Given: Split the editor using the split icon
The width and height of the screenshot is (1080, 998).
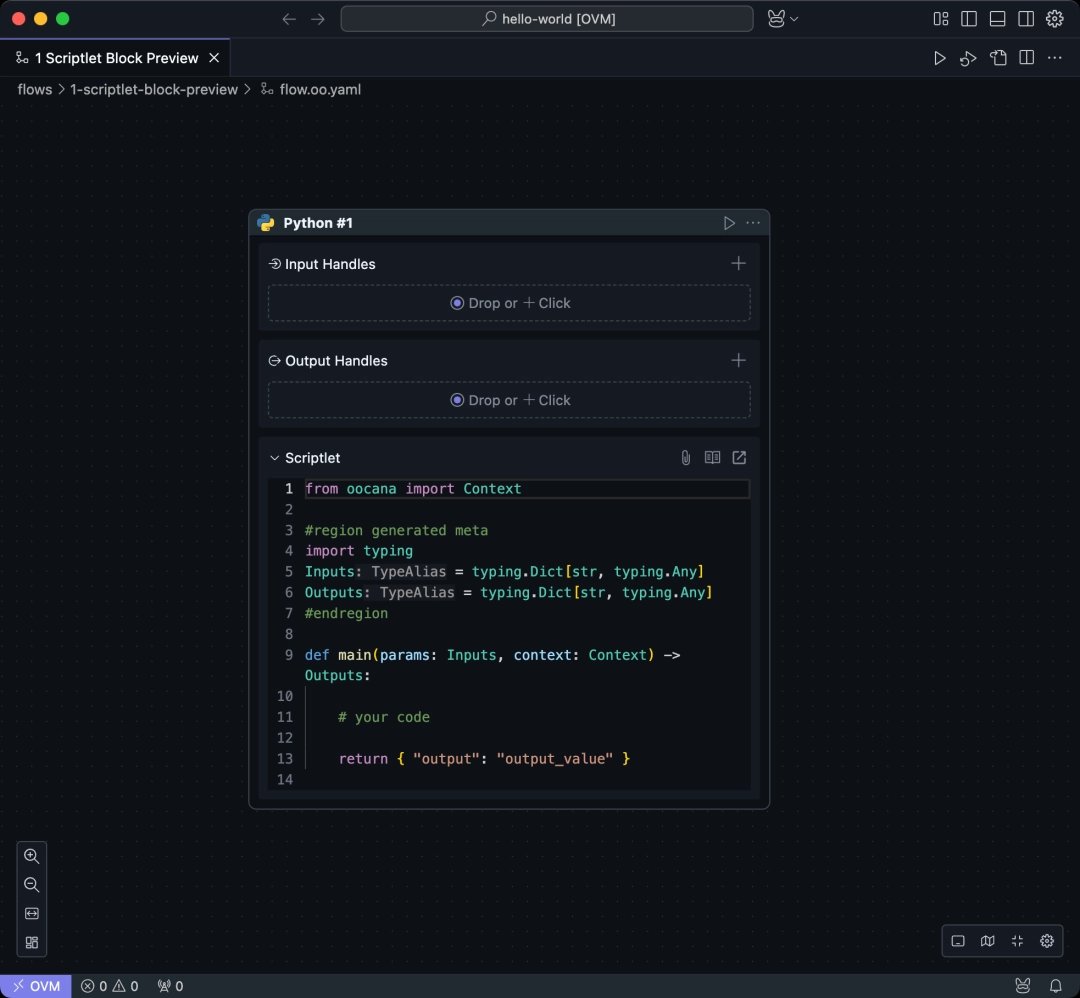Looking at the screenshot, I should [x=1026, y=57].
